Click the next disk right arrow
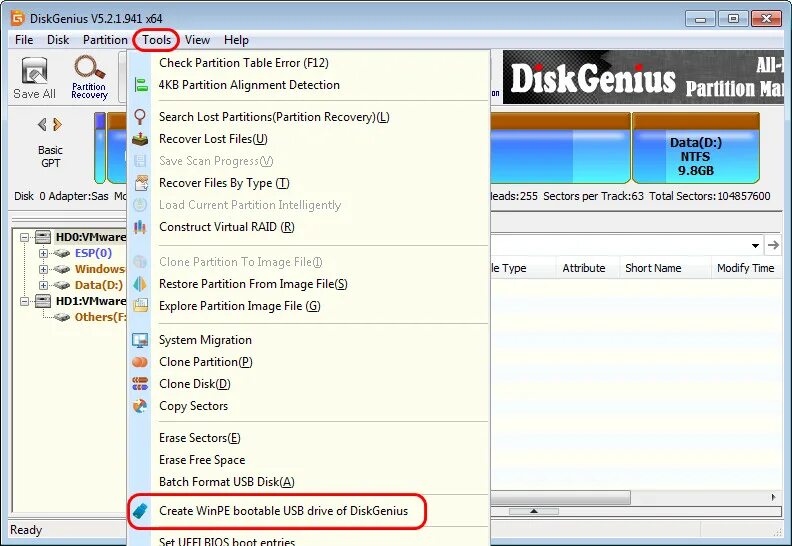 [x=58, y=124]
